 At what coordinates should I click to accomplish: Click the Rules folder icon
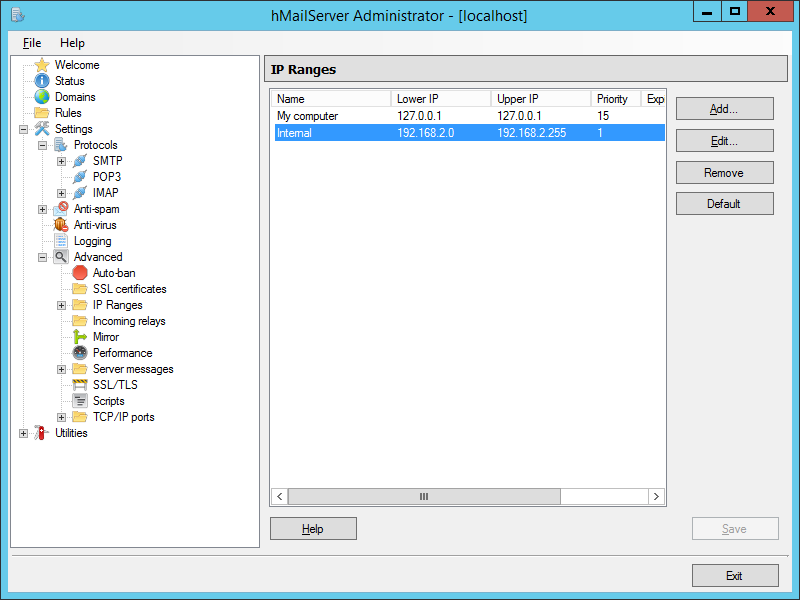42,113
